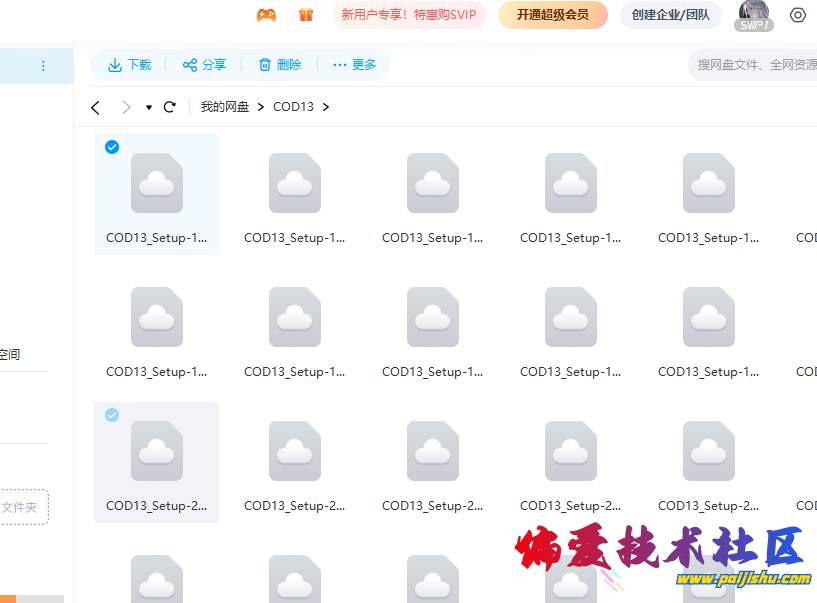
Task: Open the navigation history dropdown triangle
Action: tap(149, 107)
